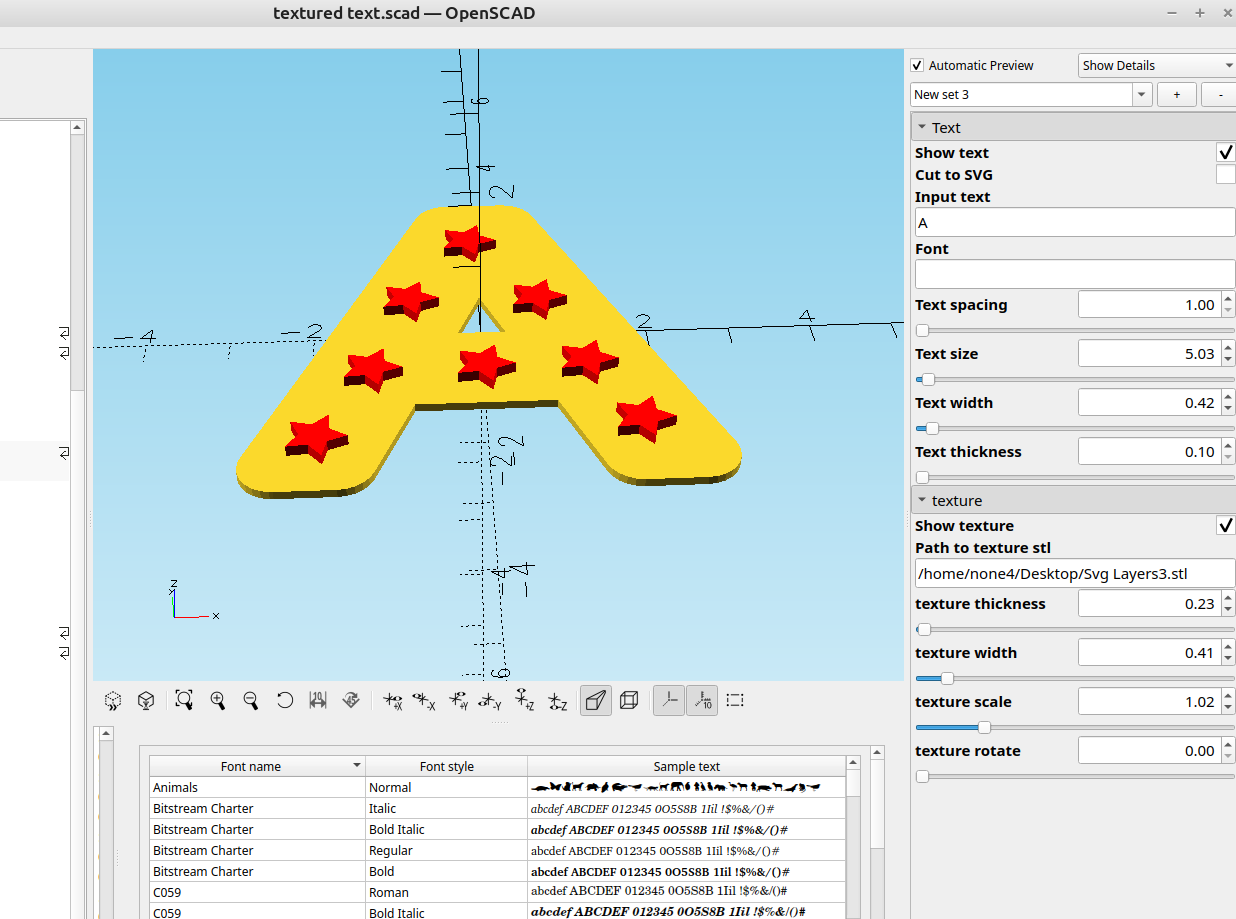
Task: Enable the Cut to SVG checkbox
Action: coord(1225,175)
